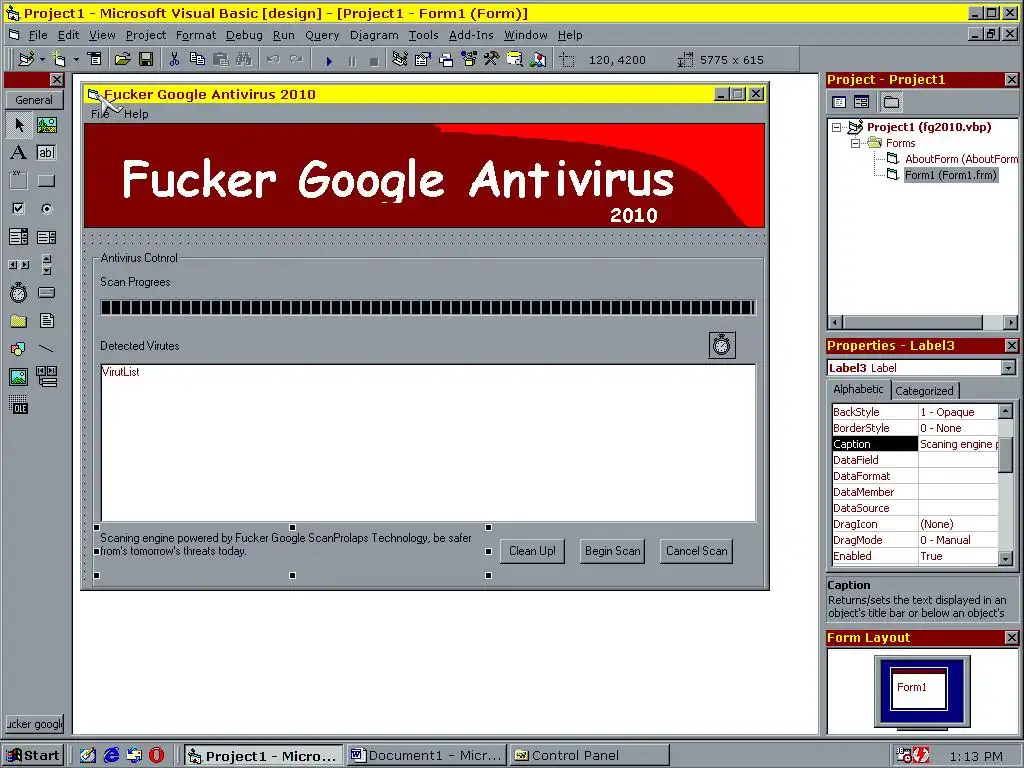Viewport: 1024px width, 768px height.
Task: Select the DriveListBox control tool
Action: click(x=46, y=293)
